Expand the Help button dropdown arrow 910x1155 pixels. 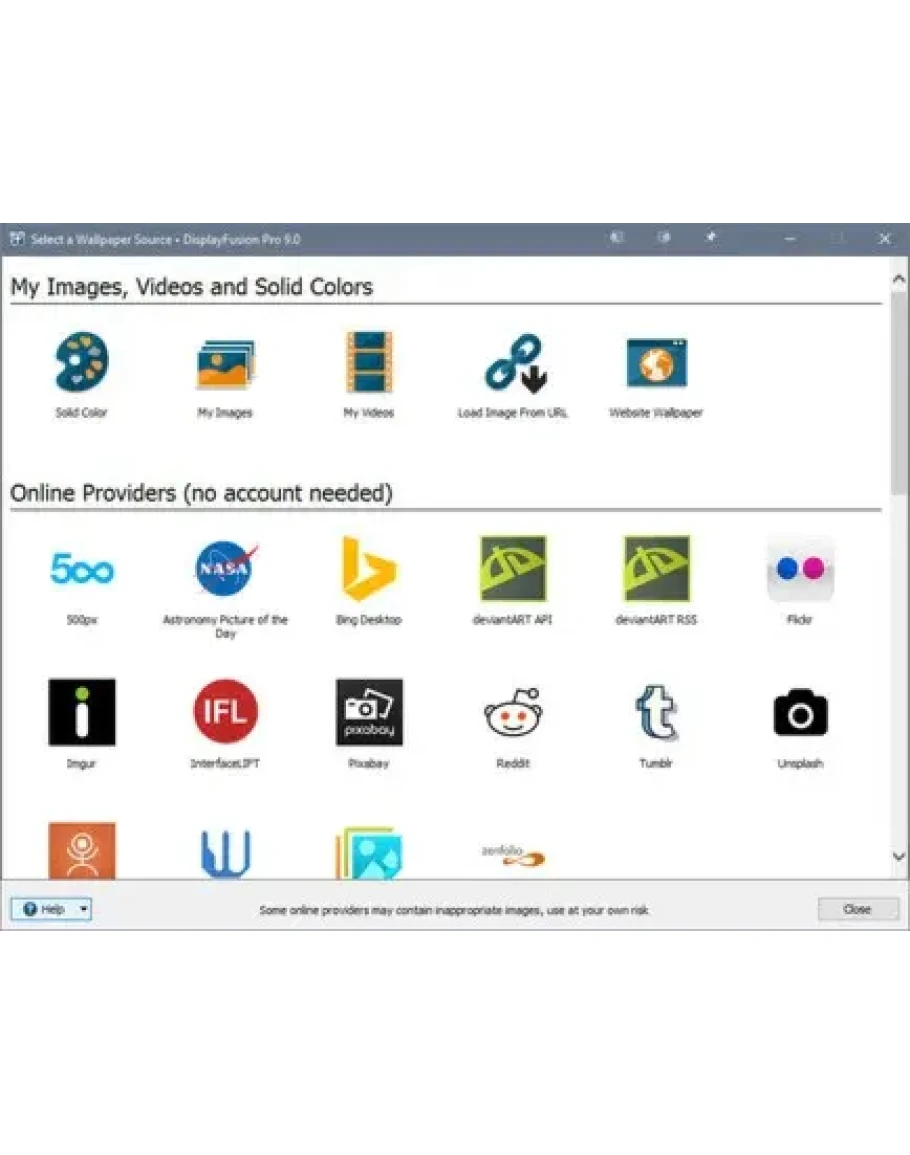click(x=83, y=909)
